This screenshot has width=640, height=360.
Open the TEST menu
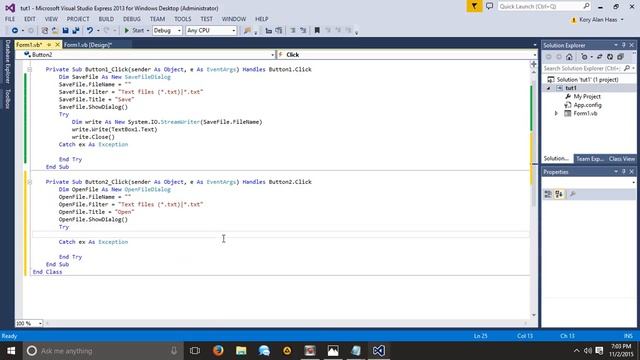click(x=206, y=19)
